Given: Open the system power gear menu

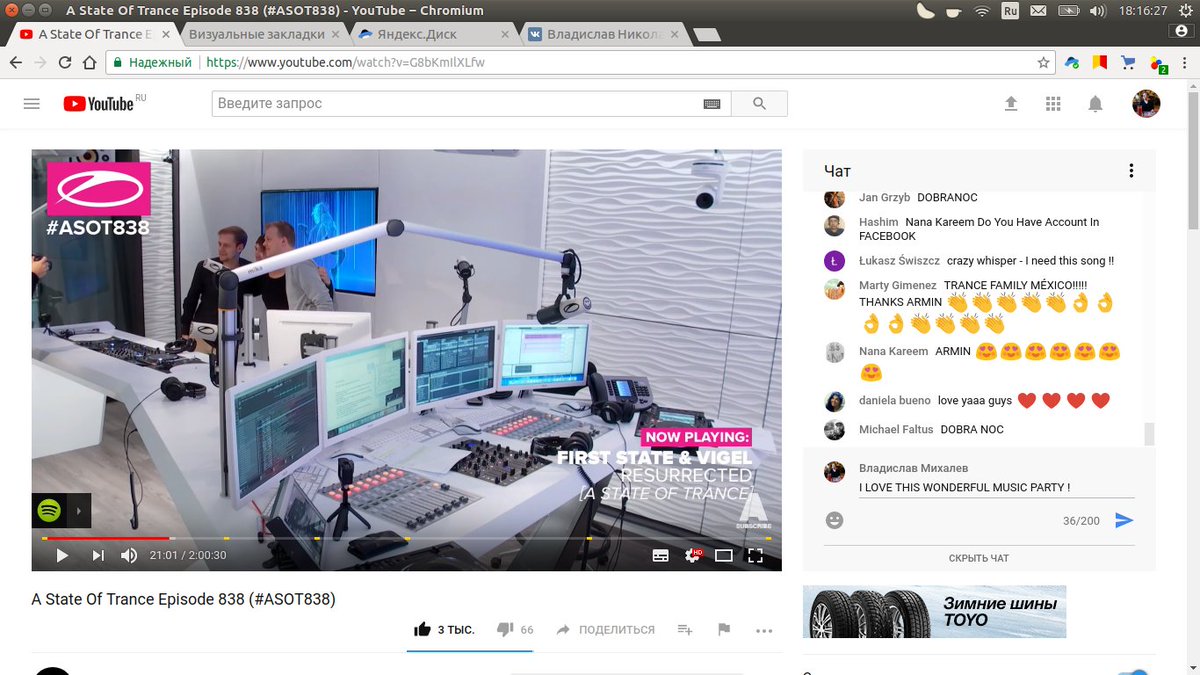Looking at the screenshot, I should pyautogui.click(x=1184, y=11).
